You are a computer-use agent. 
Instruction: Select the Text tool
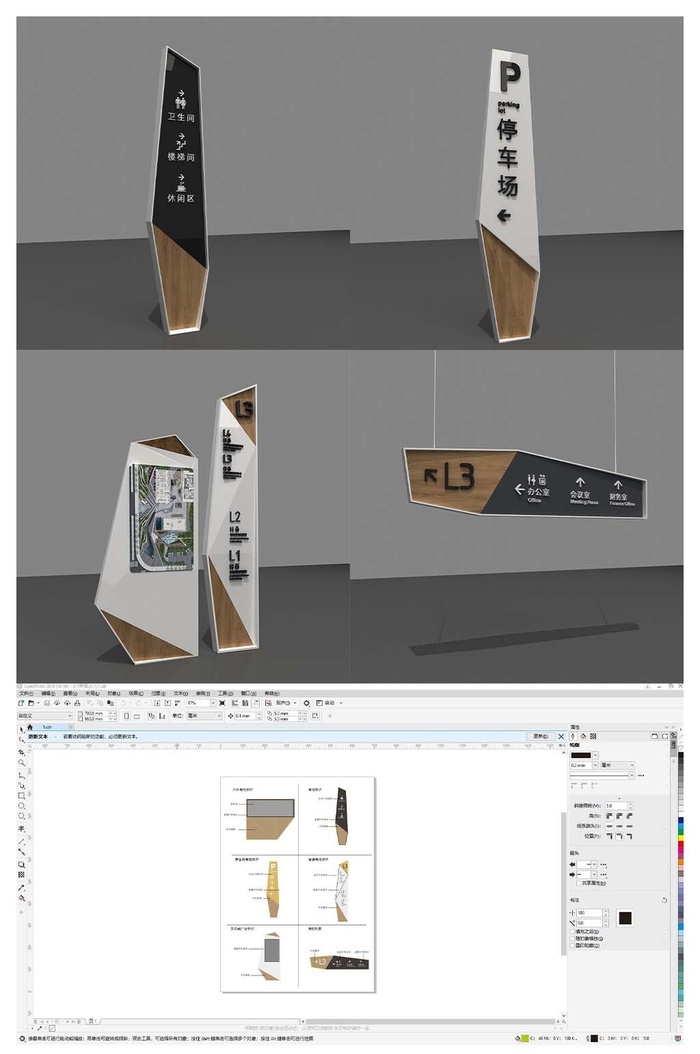coord(22,829)
